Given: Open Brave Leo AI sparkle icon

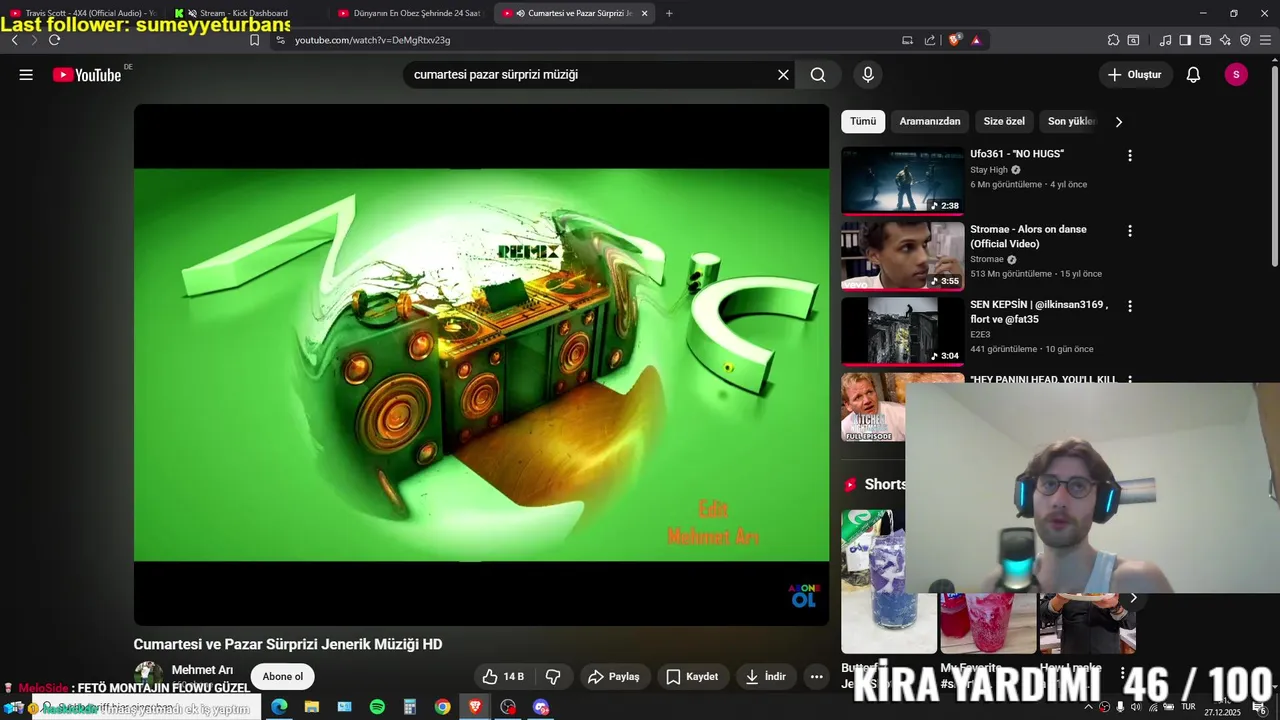Looking at the screenshot, I should [1225, 40].
